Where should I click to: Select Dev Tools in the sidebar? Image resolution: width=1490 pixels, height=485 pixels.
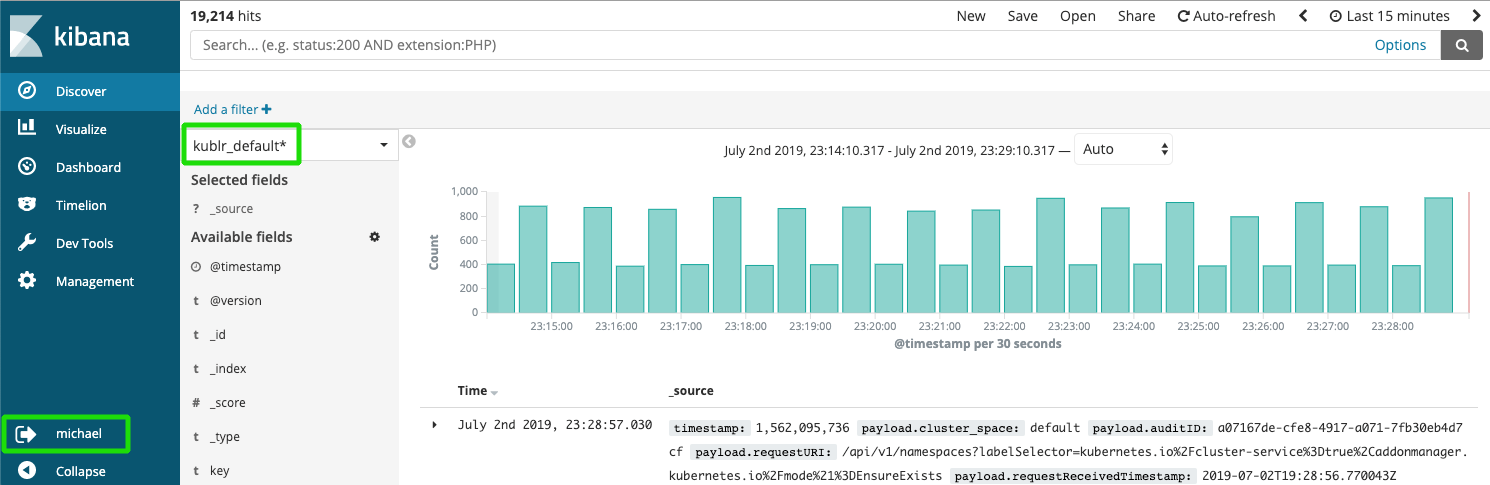[x=90, y=243]
